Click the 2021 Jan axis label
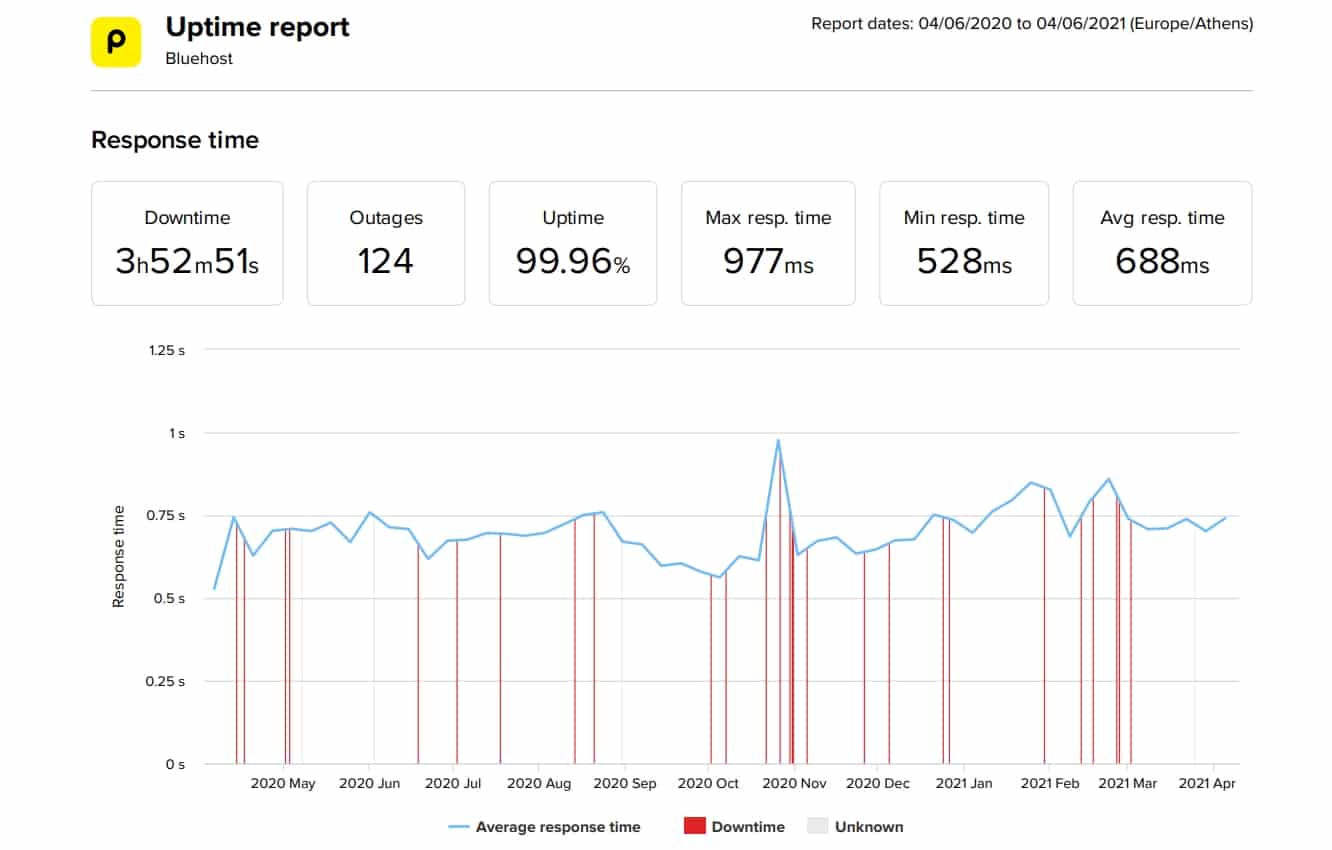The image size is (1332, 850). (964, 783)
